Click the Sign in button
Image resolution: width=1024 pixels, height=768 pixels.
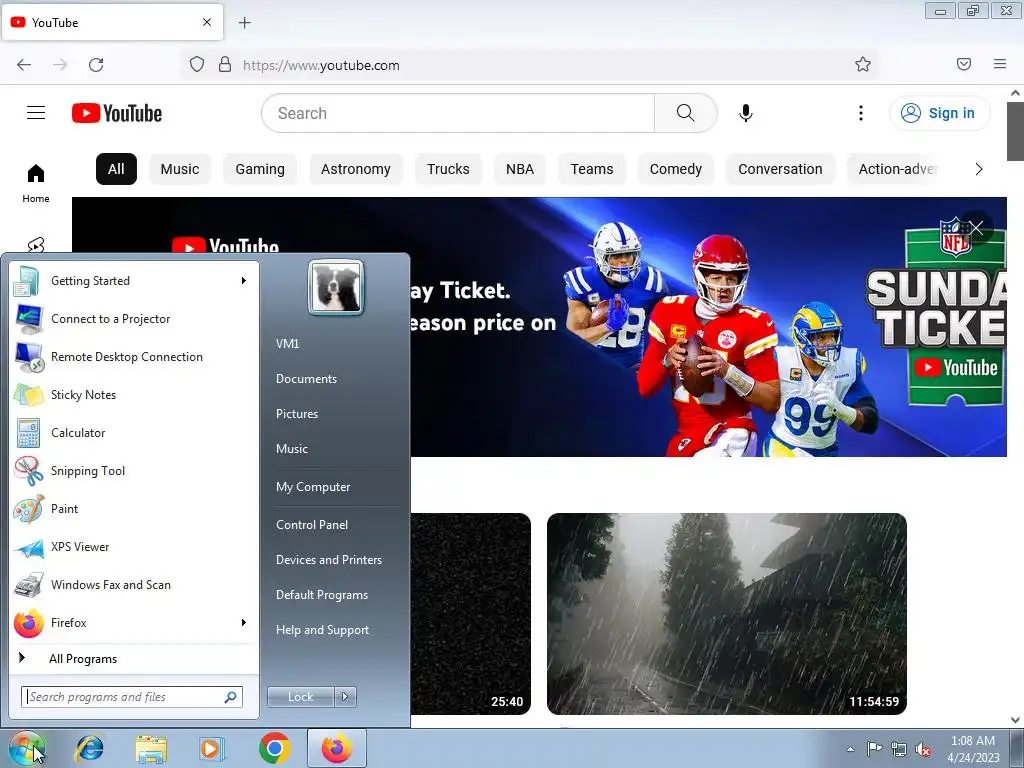click(939, 113)
